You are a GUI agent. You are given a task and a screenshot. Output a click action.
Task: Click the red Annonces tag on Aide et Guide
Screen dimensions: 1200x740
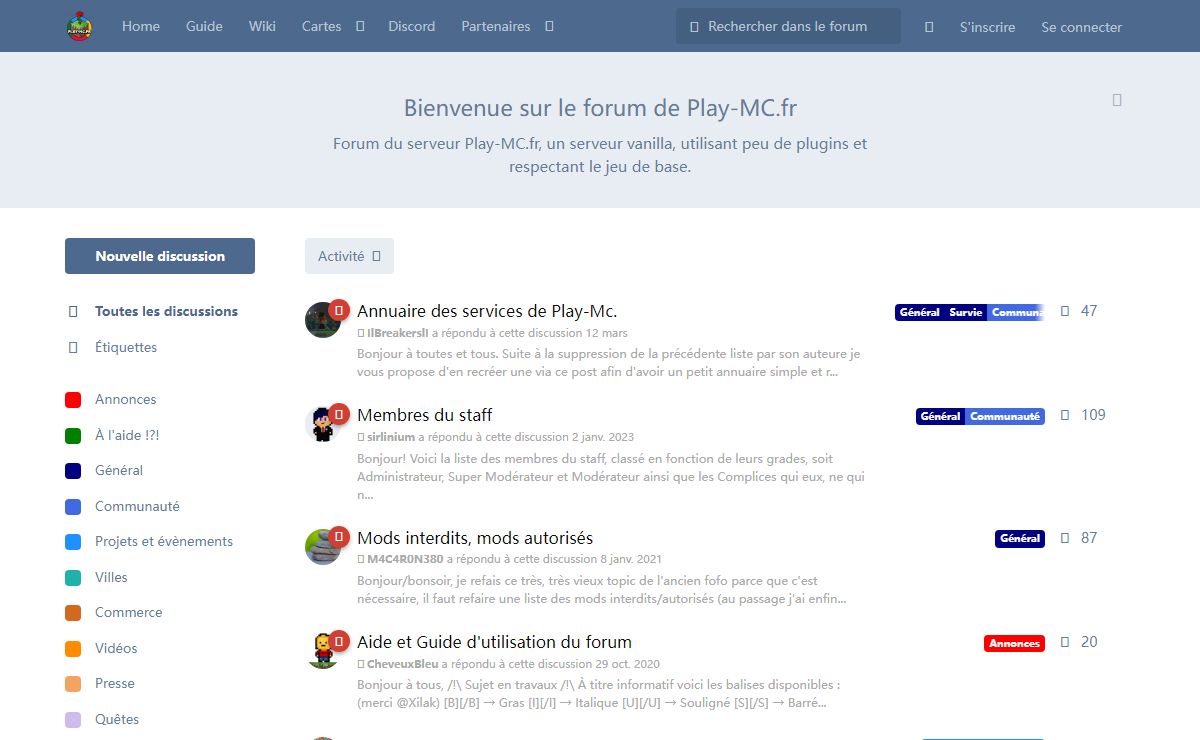click(x=1014, y=643)
